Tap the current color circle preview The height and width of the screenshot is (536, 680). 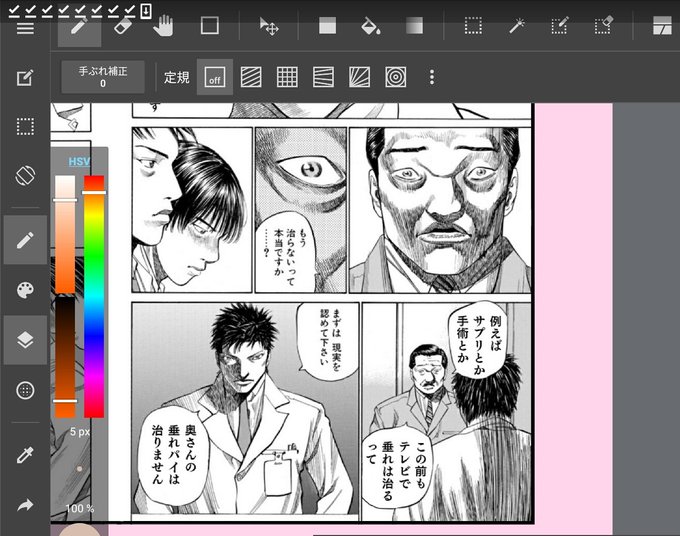pos(79,530)
